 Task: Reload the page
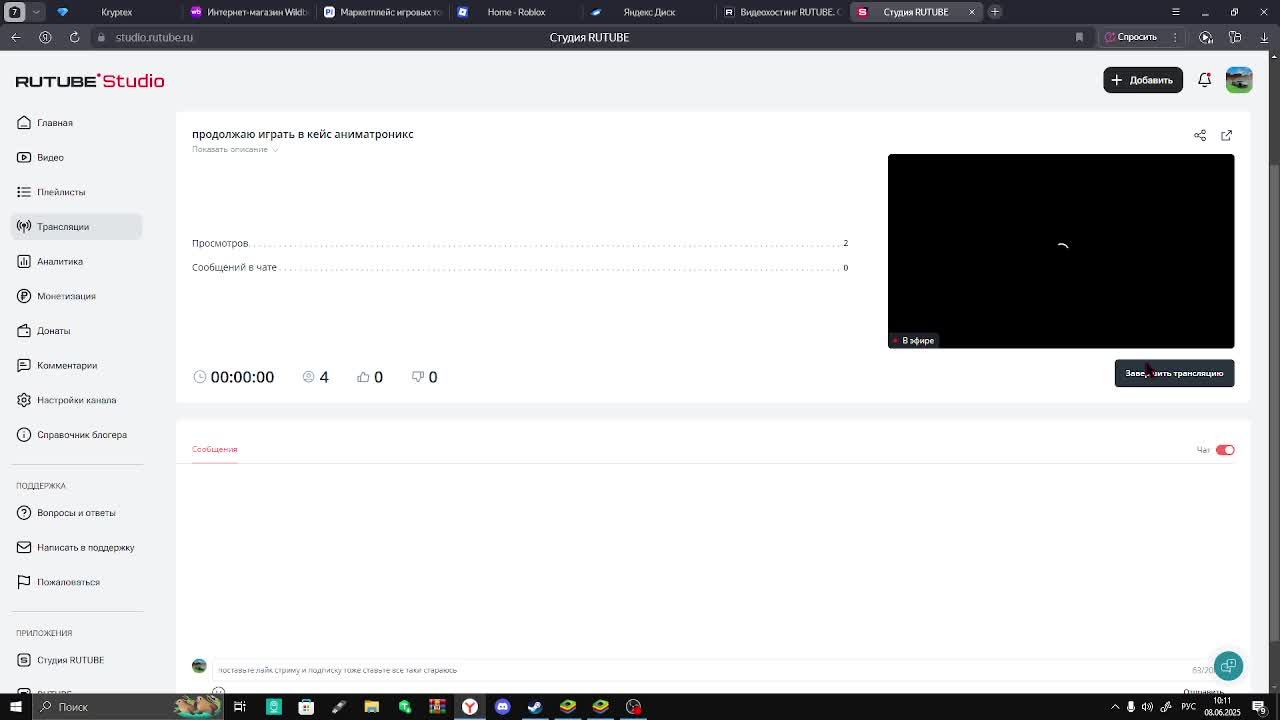tap(74, 37)
